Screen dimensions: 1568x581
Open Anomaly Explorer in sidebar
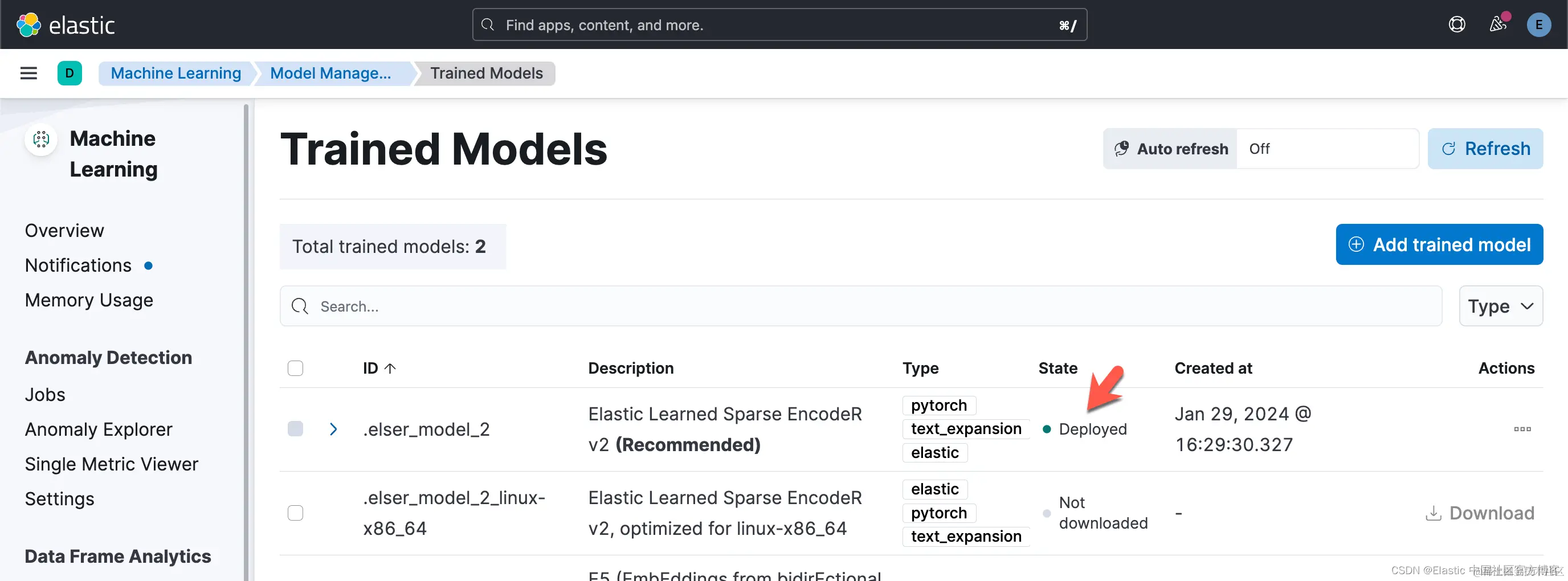coord(99,429)
